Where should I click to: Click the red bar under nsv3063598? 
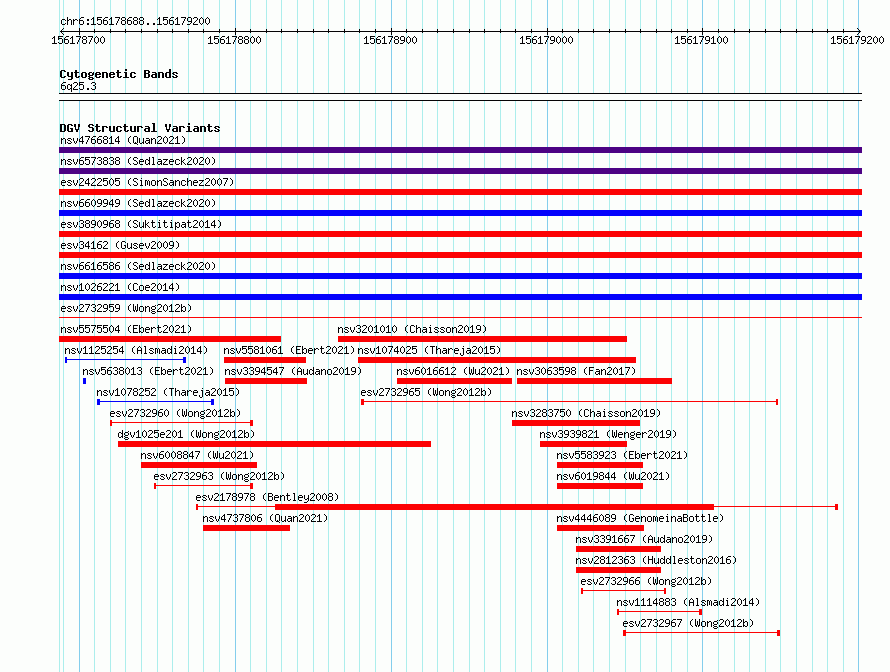coord(594,381)
